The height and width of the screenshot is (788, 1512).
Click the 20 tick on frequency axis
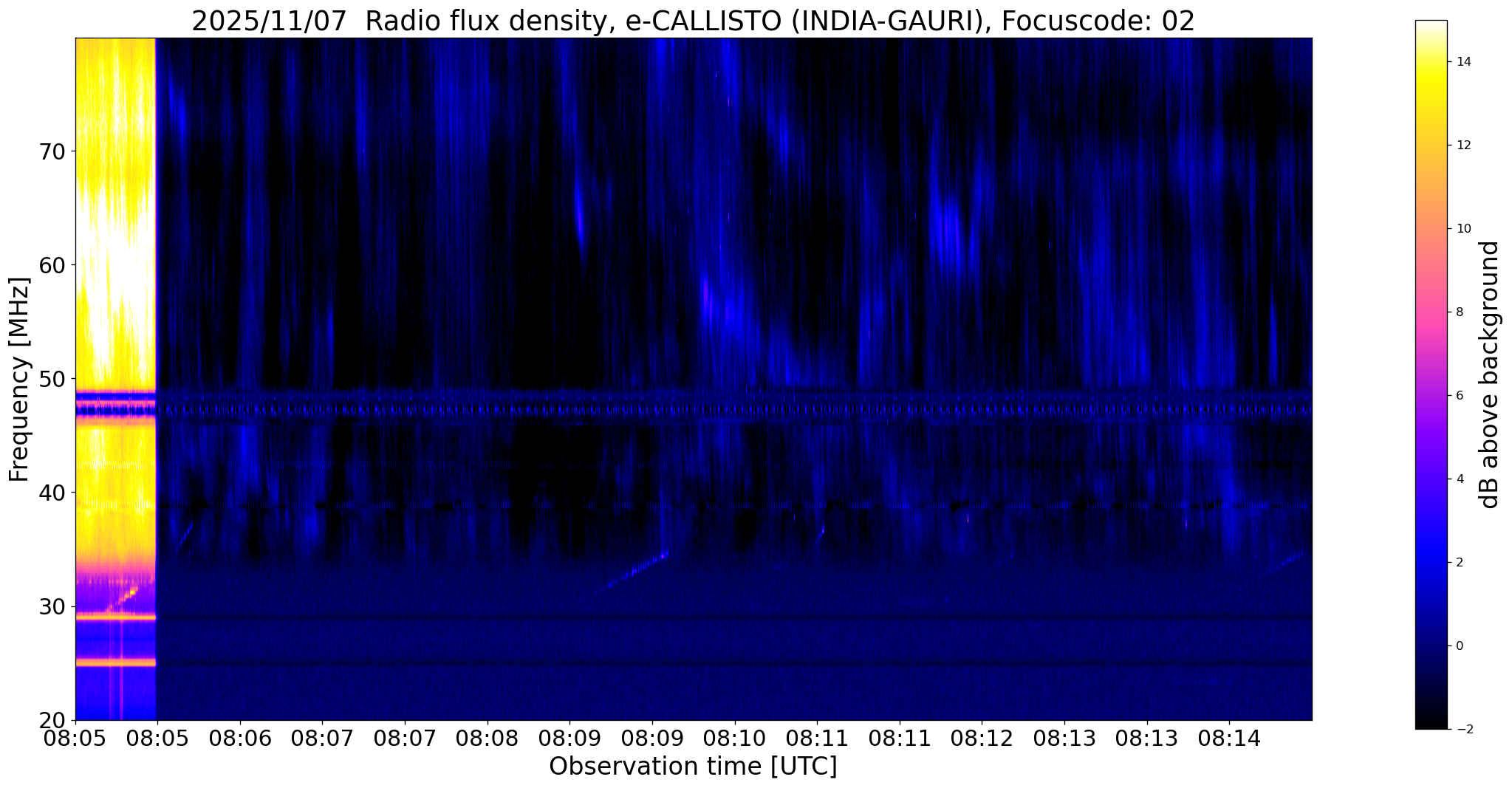pos(51,720)
